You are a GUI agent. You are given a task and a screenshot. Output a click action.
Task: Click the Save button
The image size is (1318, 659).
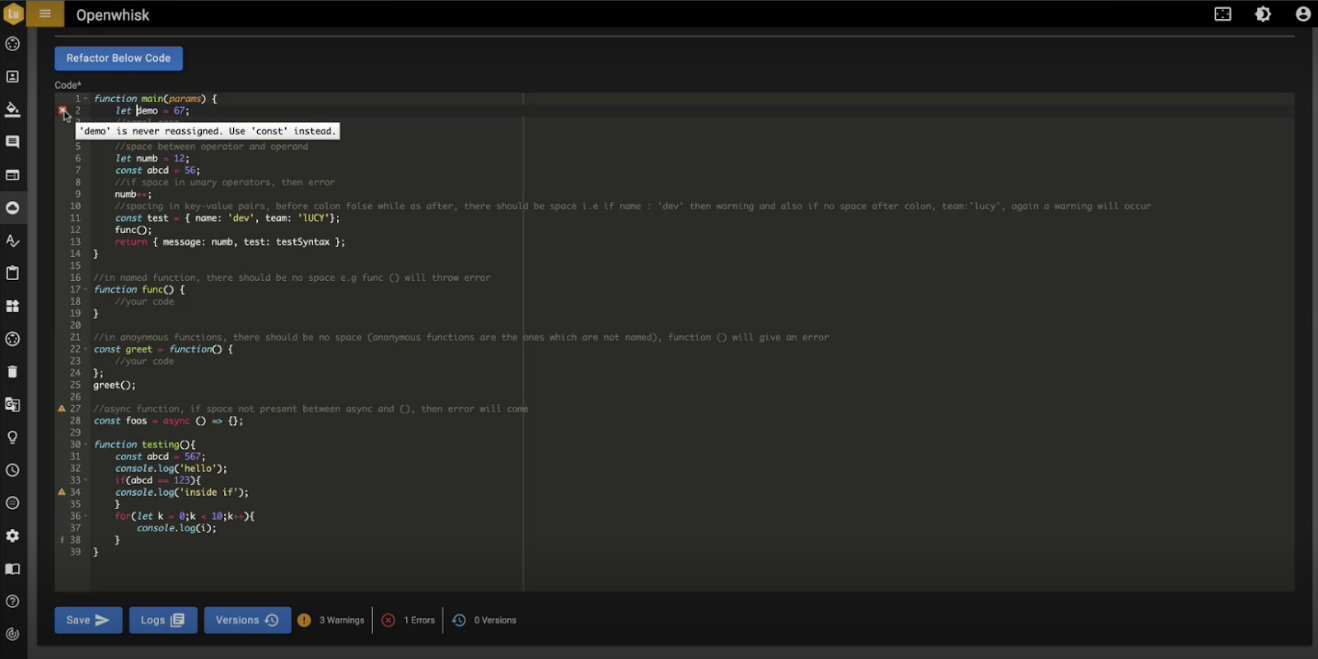click(88, 620)
